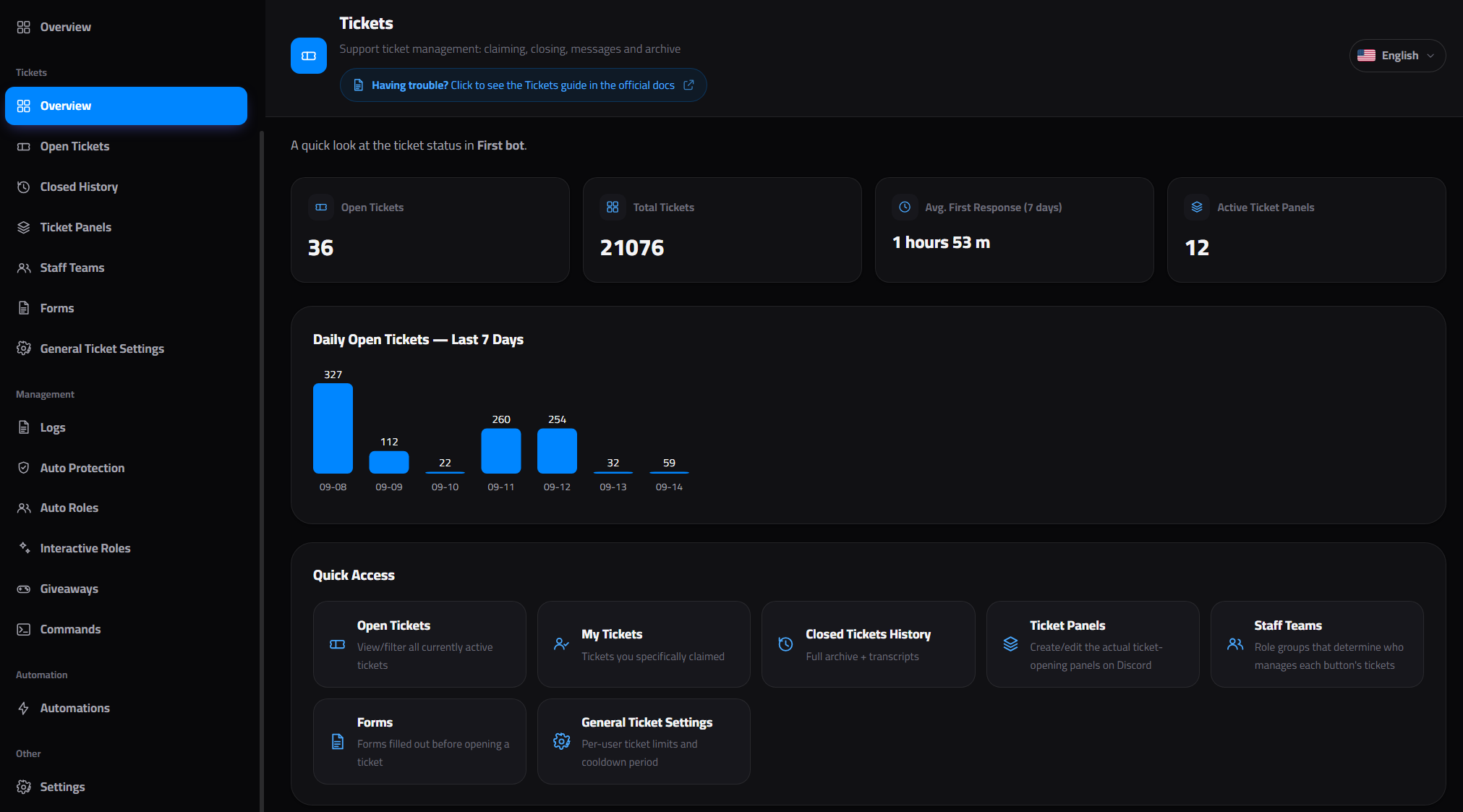Screen dimensions: 1463x812
Task: Select the highlighted Tickets Overview menu item
Action: (126, 106)
